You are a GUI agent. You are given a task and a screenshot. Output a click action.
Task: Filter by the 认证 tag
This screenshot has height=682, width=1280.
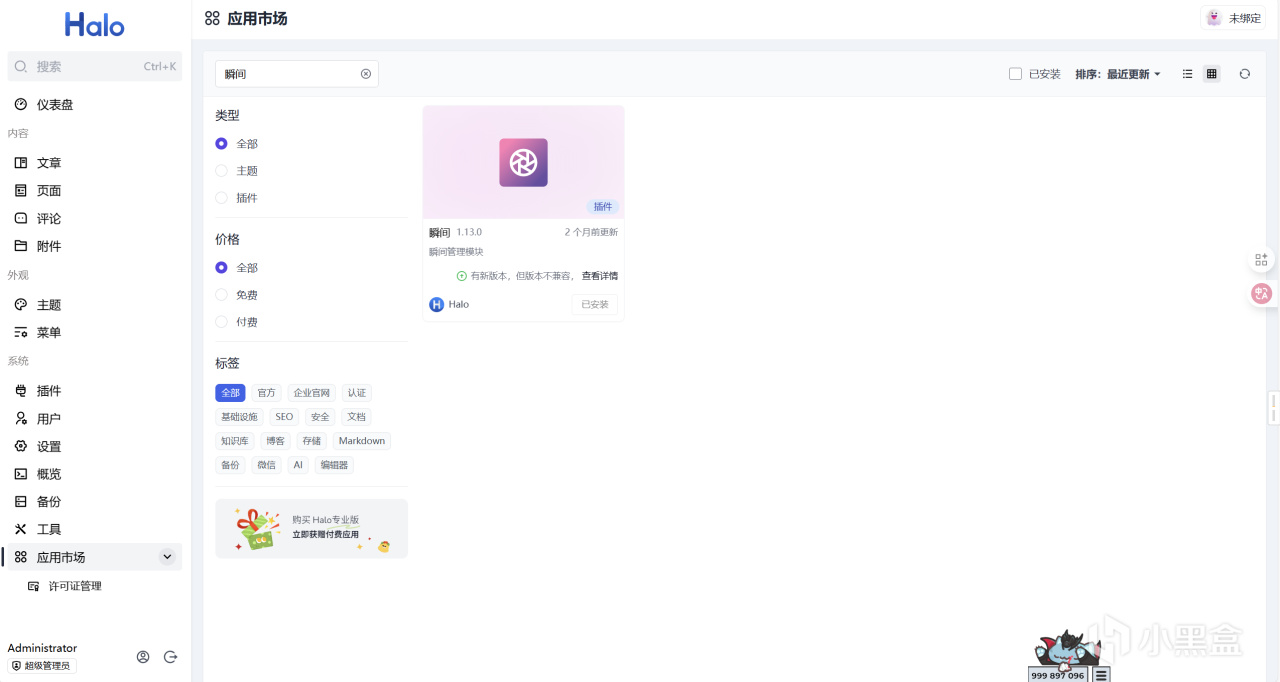(x=357, y=393)
